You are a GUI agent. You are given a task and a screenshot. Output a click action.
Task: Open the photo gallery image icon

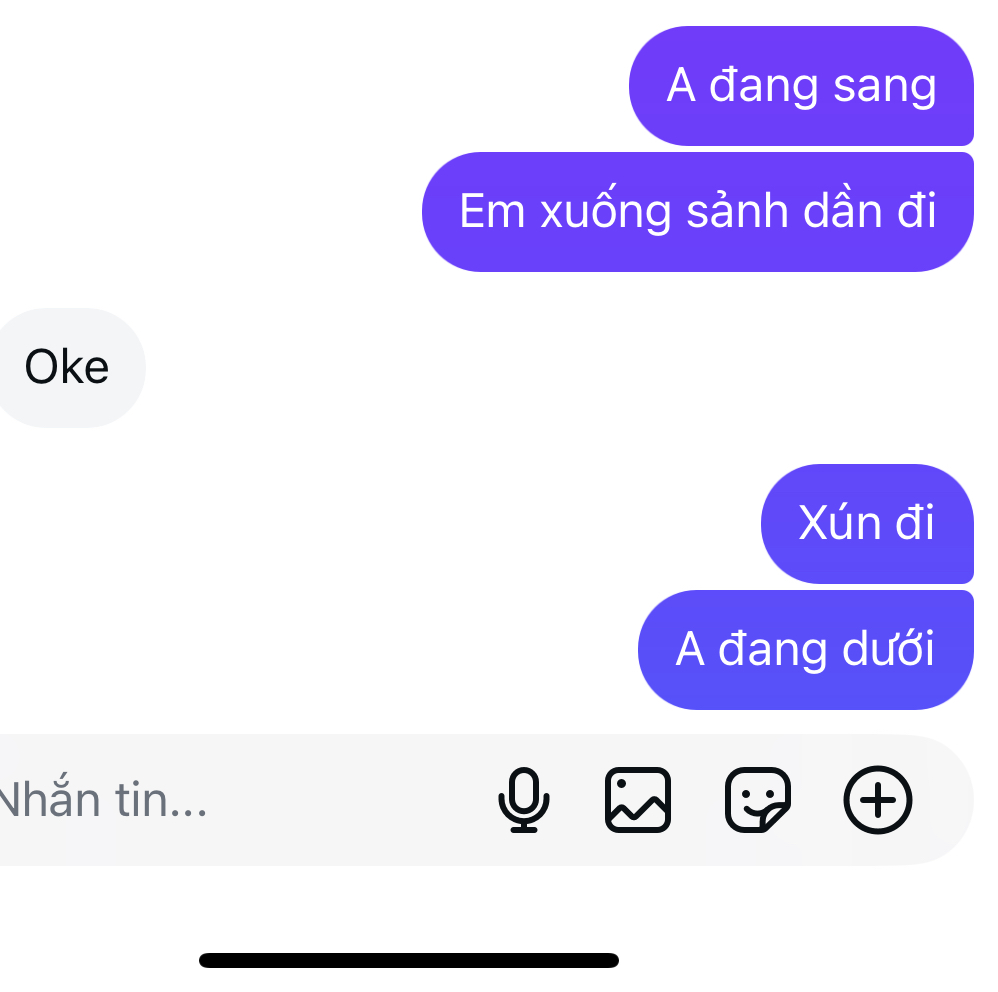point(638,800)
